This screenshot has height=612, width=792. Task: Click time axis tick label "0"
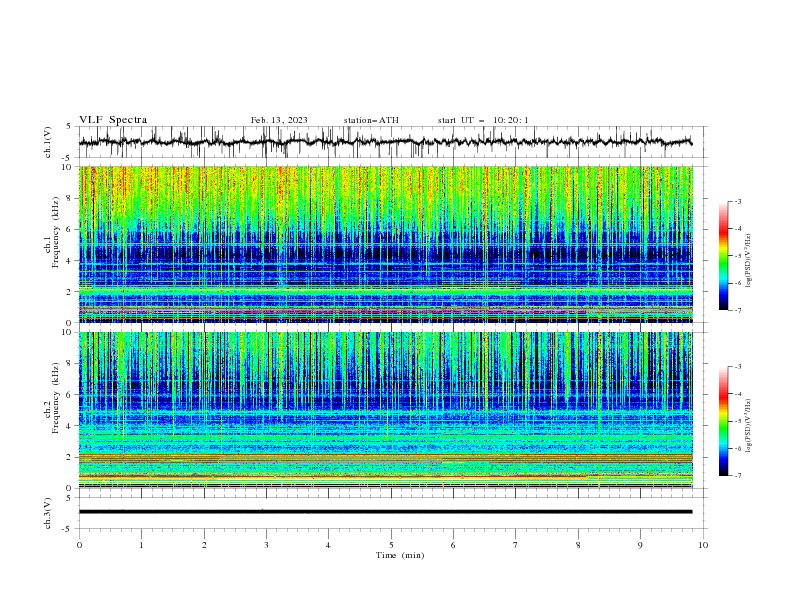[79, 545]
